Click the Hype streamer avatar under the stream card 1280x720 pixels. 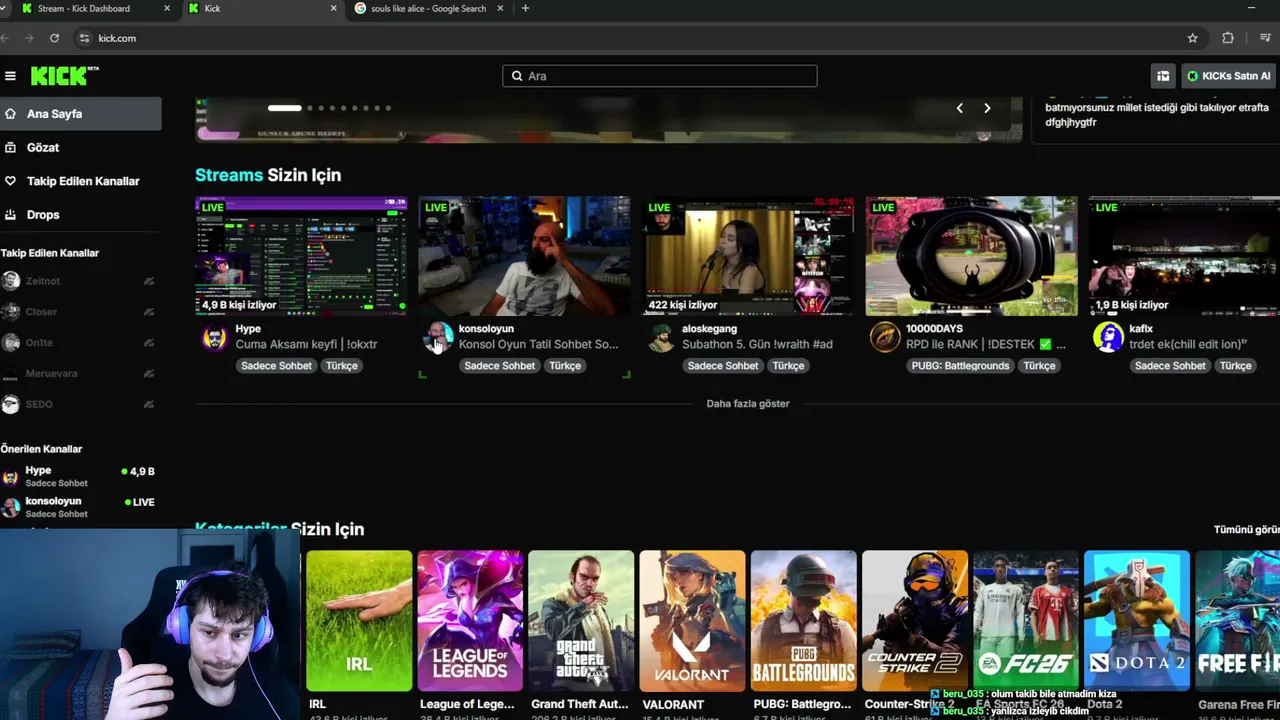click(x=214, y=338)
